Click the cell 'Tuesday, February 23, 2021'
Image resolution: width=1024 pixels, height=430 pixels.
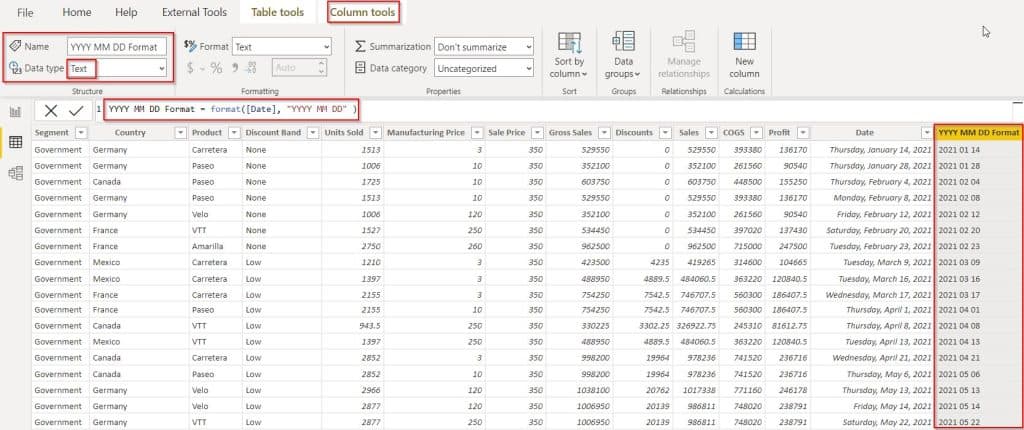[x=872, y=246]
